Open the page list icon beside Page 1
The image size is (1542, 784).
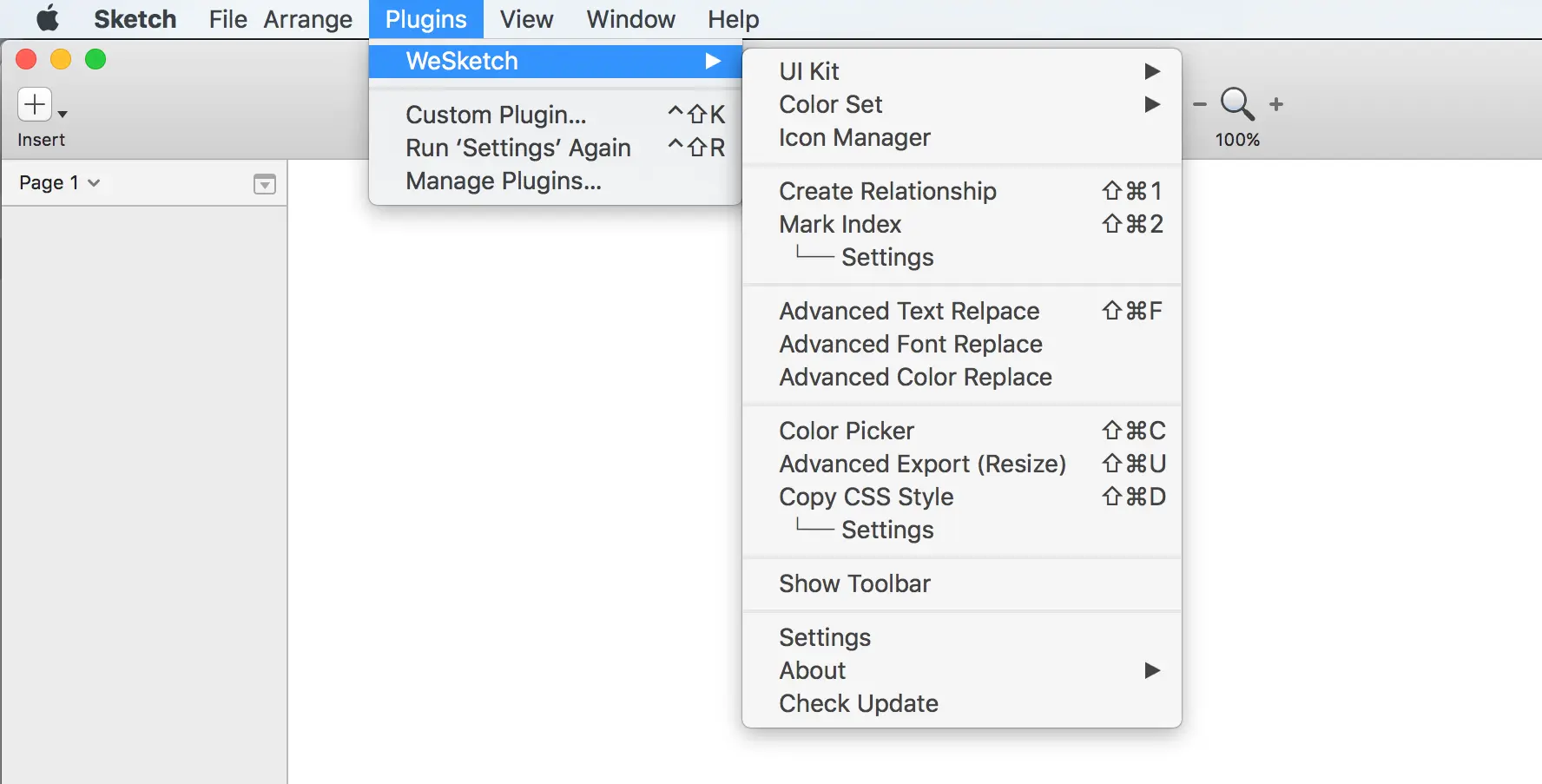[264, 182]
